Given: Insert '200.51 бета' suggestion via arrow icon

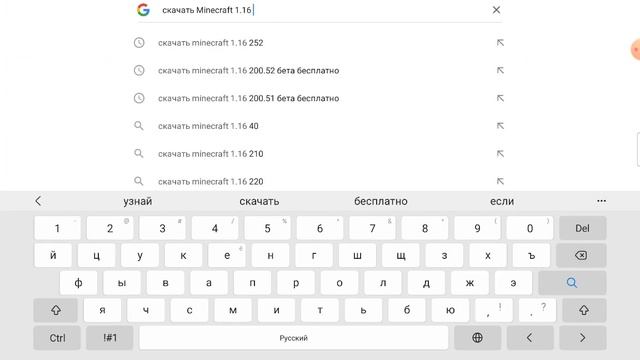Looking at the screenshot, I should point(500,98).
